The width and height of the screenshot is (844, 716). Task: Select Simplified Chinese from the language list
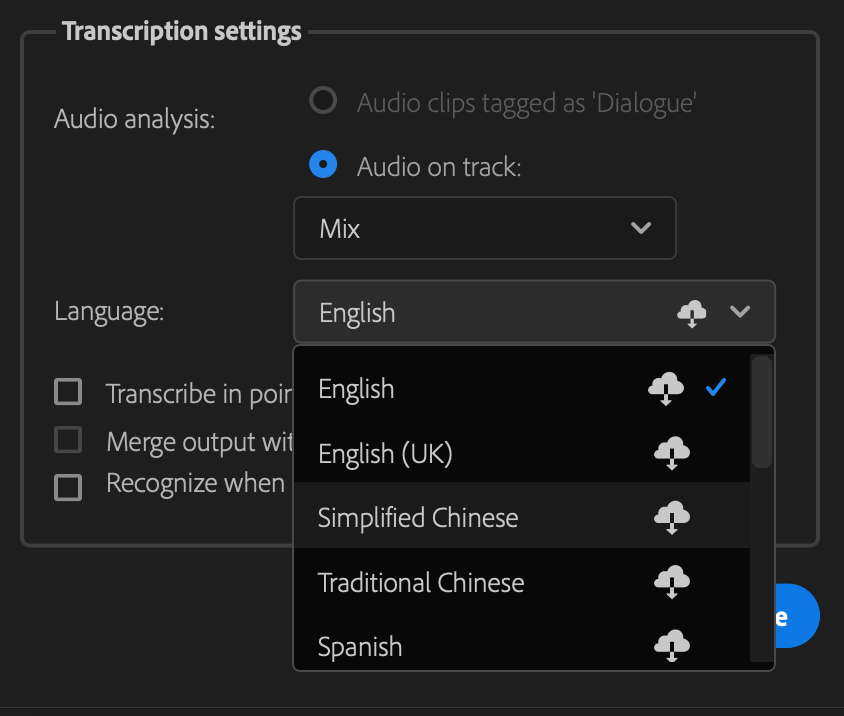[x=417, y=518]
